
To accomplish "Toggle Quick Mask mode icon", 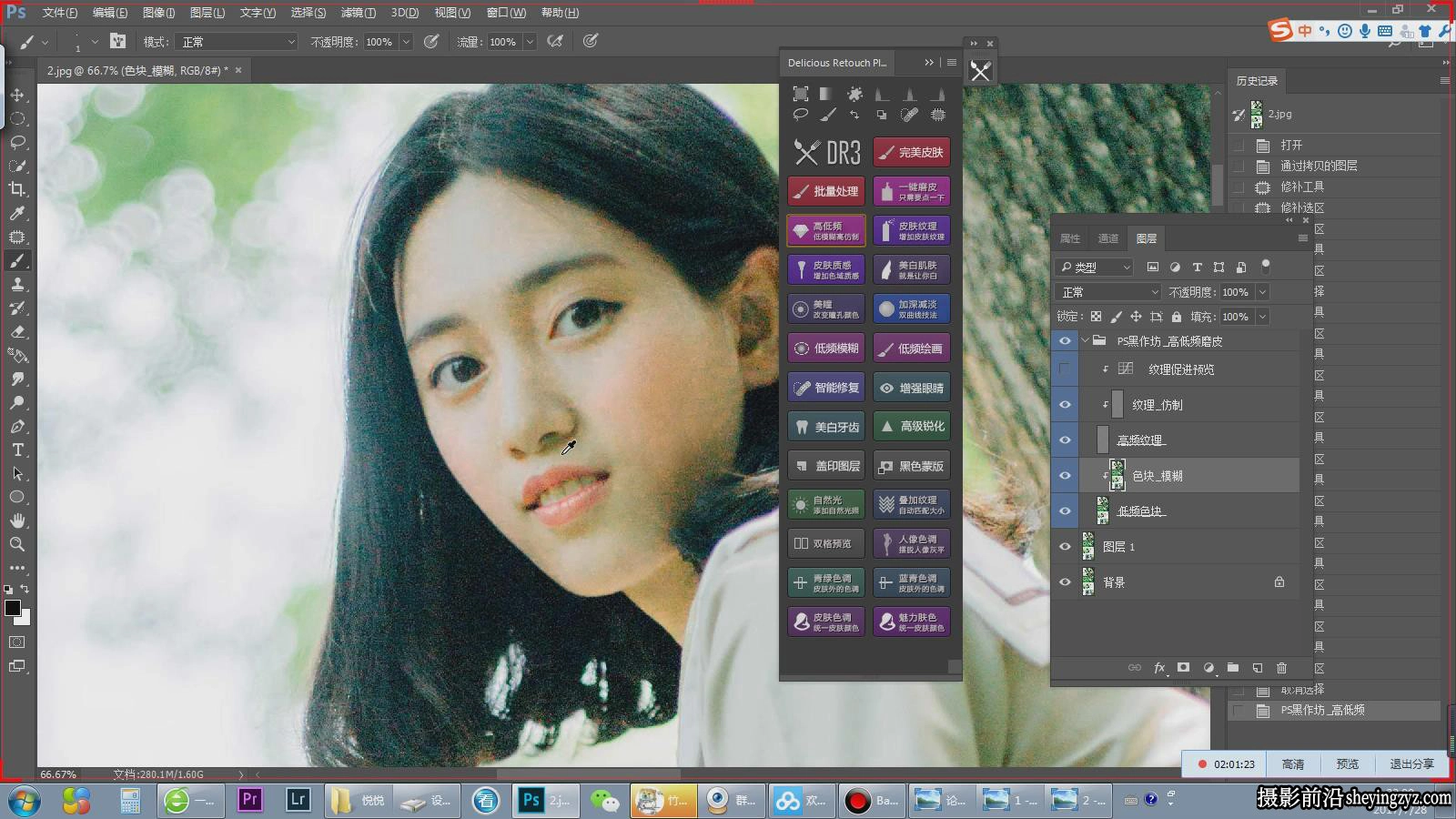I will tap(17, 642).
